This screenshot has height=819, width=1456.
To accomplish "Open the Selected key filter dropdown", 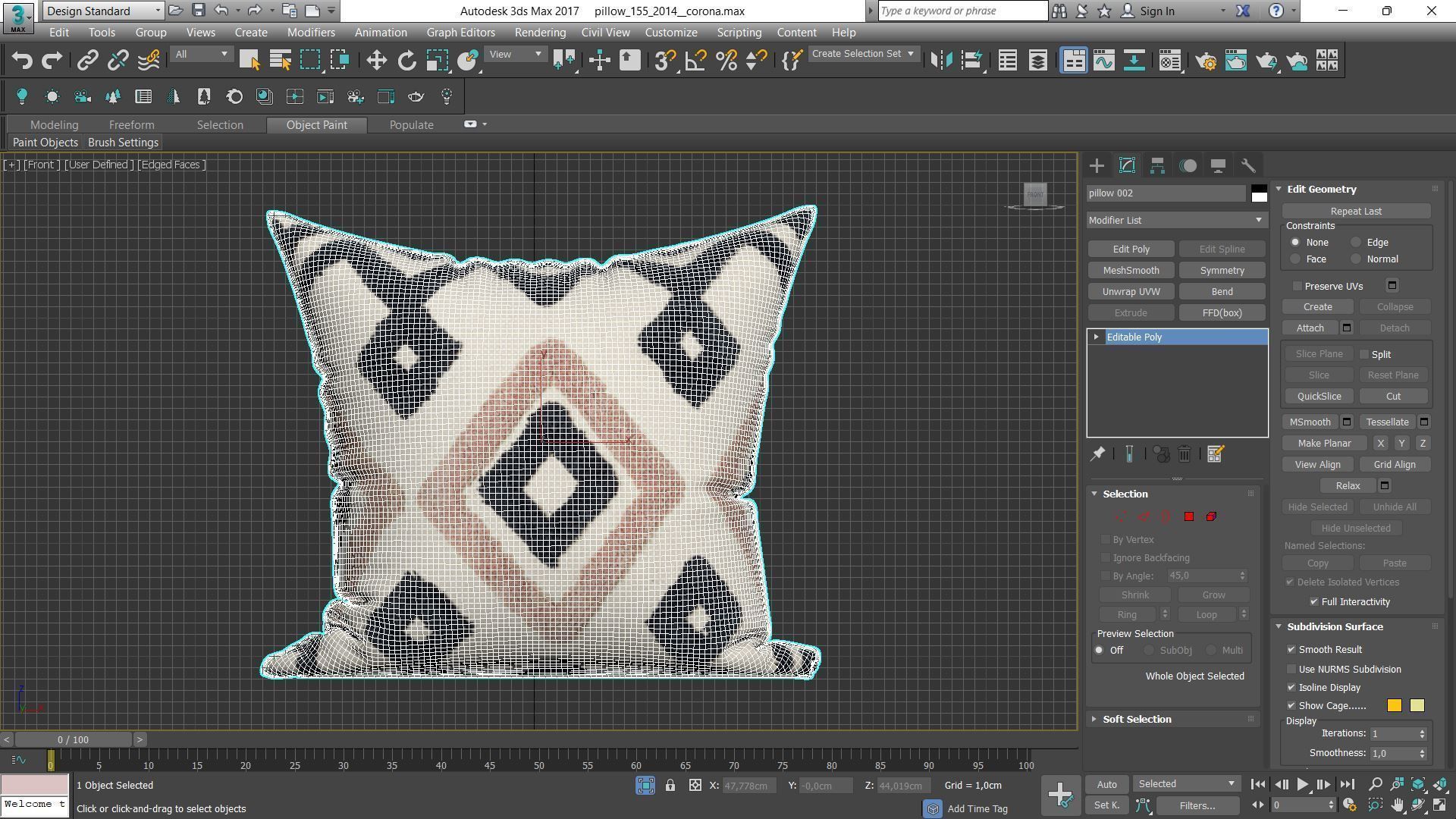I will [1186, 784].
